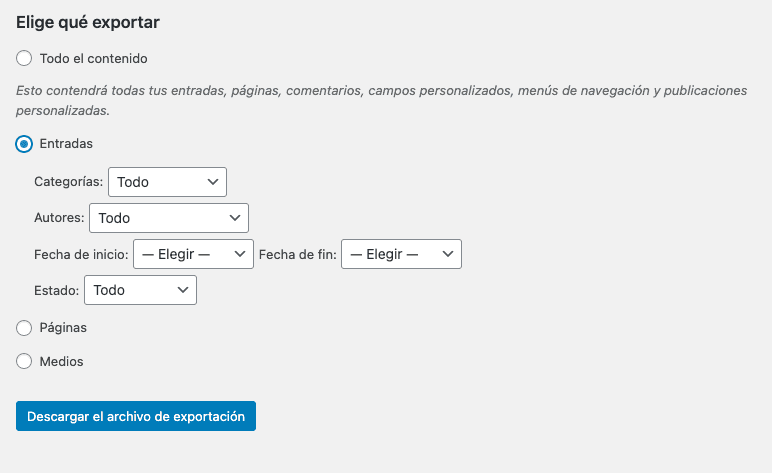This screenshot has width=772, height=473.
Task: Click the chevron arrow in Estado select
Action: point(182,290)
